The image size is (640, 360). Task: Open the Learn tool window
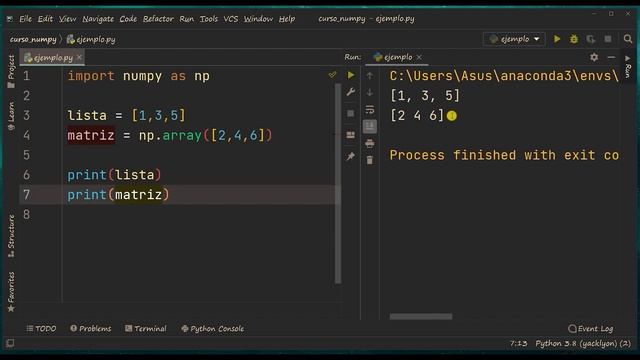click(x=11, y=116)
